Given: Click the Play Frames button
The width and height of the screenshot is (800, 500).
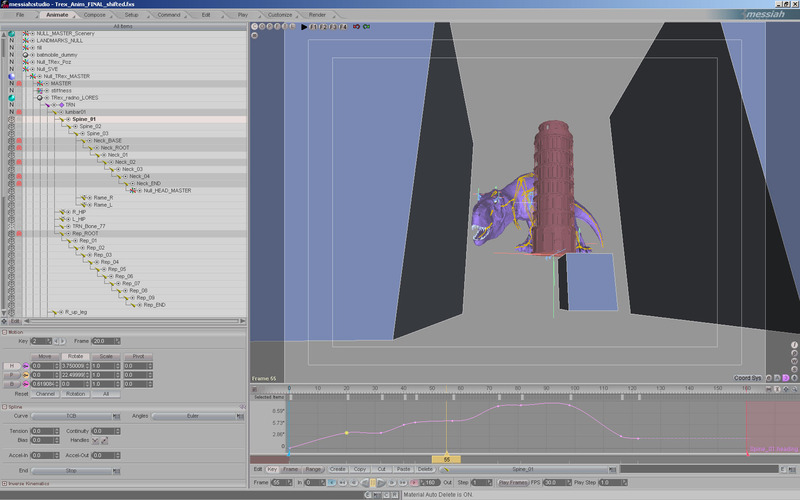Looking at the screenshot, I should (511, 482).
